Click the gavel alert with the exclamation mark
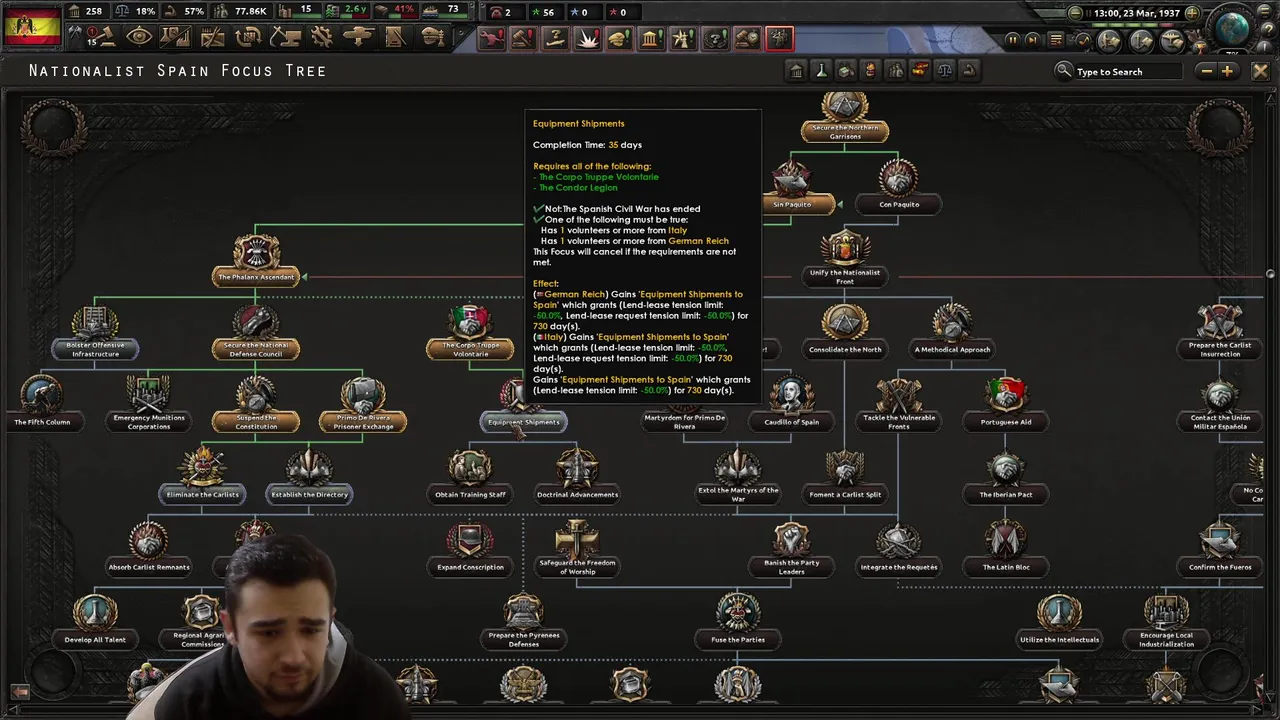Image resolution: width=1280 pixels, height=720 pixels. tap(523, 39)
